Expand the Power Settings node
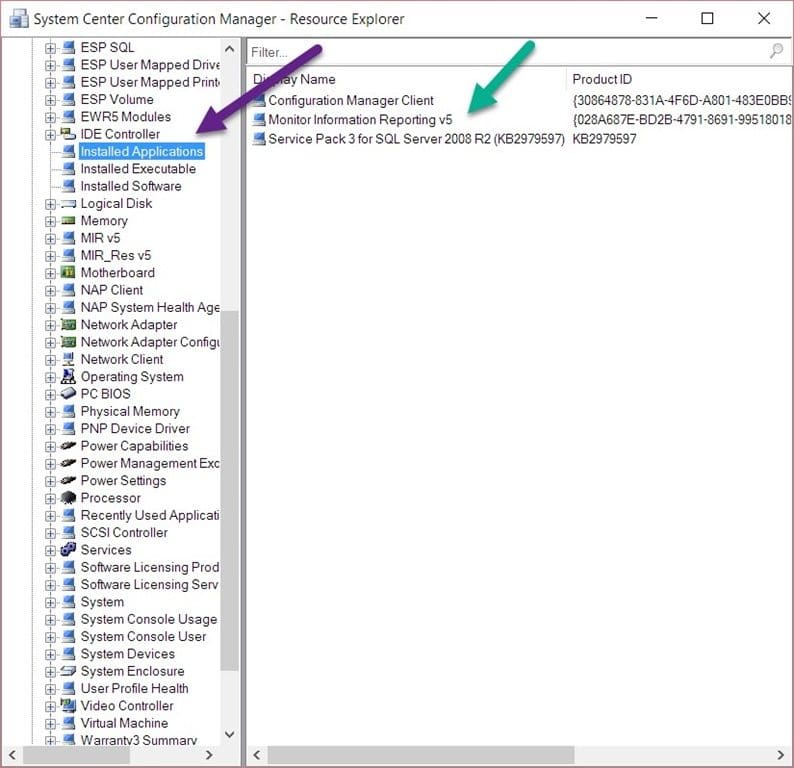The width and height of the screenshot is (794, 768). coord(50,481)
